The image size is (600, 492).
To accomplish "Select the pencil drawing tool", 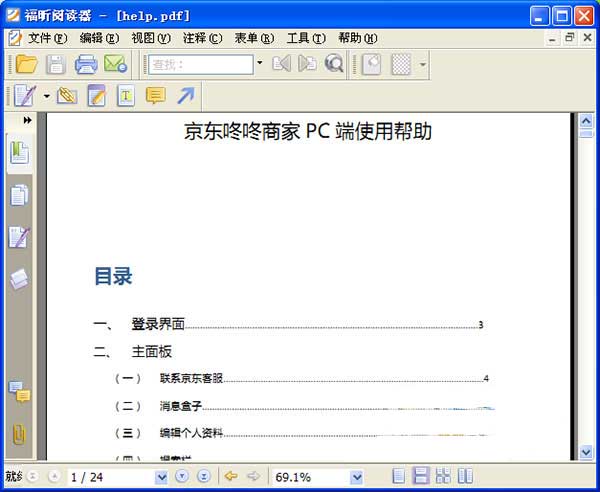I will coord(25,95).
